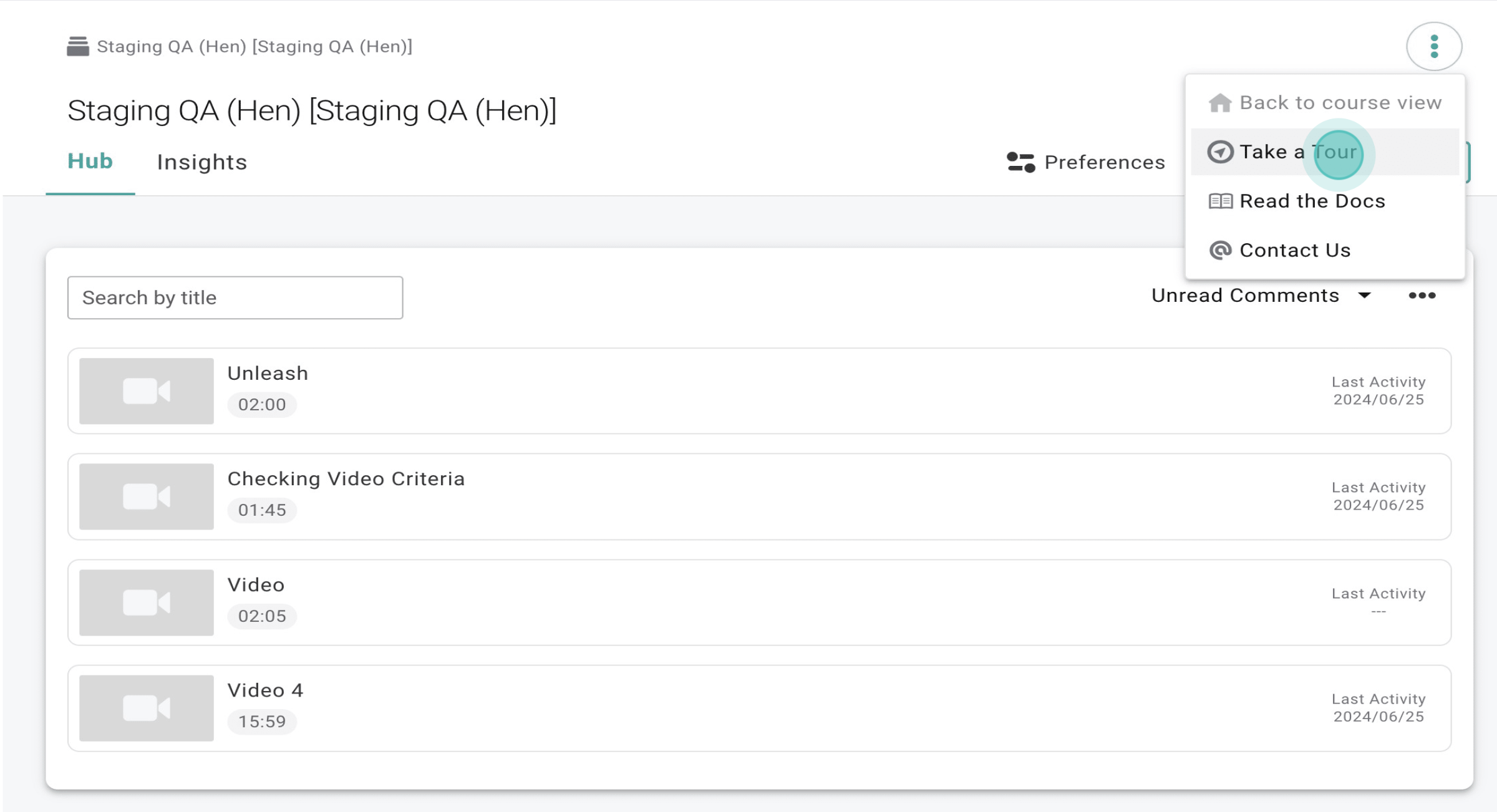Click the Preferences sliders icon
1497x812 pixels.
tap(1020, 162)
